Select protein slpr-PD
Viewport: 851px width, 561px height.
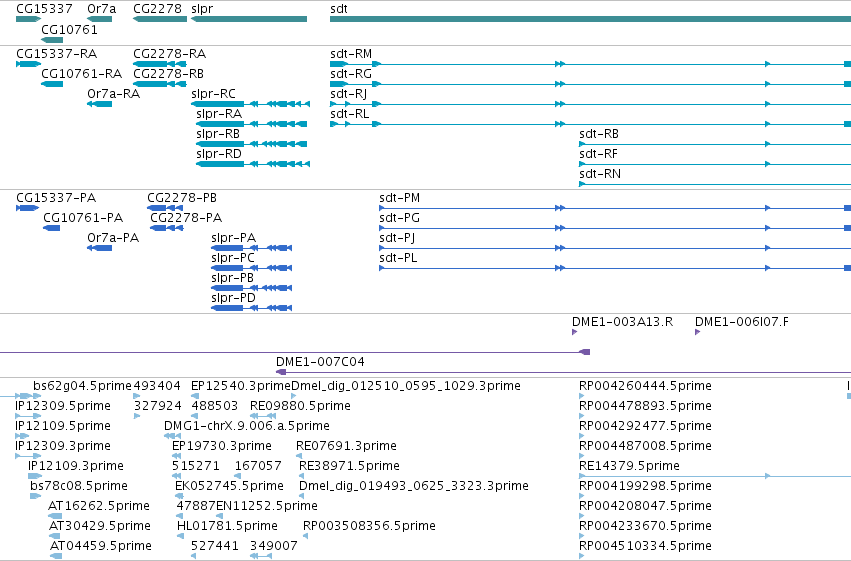(x=233, y=298)
